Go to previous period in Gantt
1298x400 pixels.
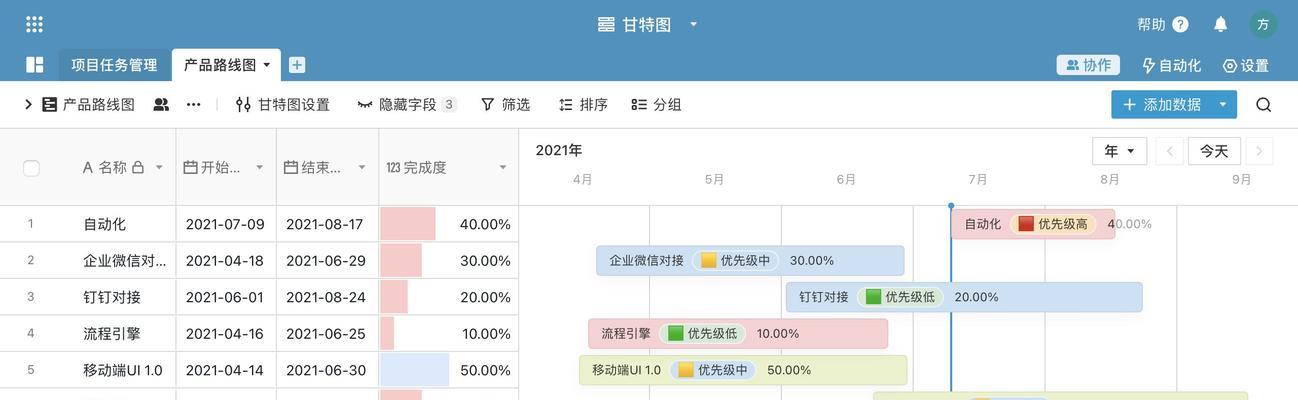1170,151
